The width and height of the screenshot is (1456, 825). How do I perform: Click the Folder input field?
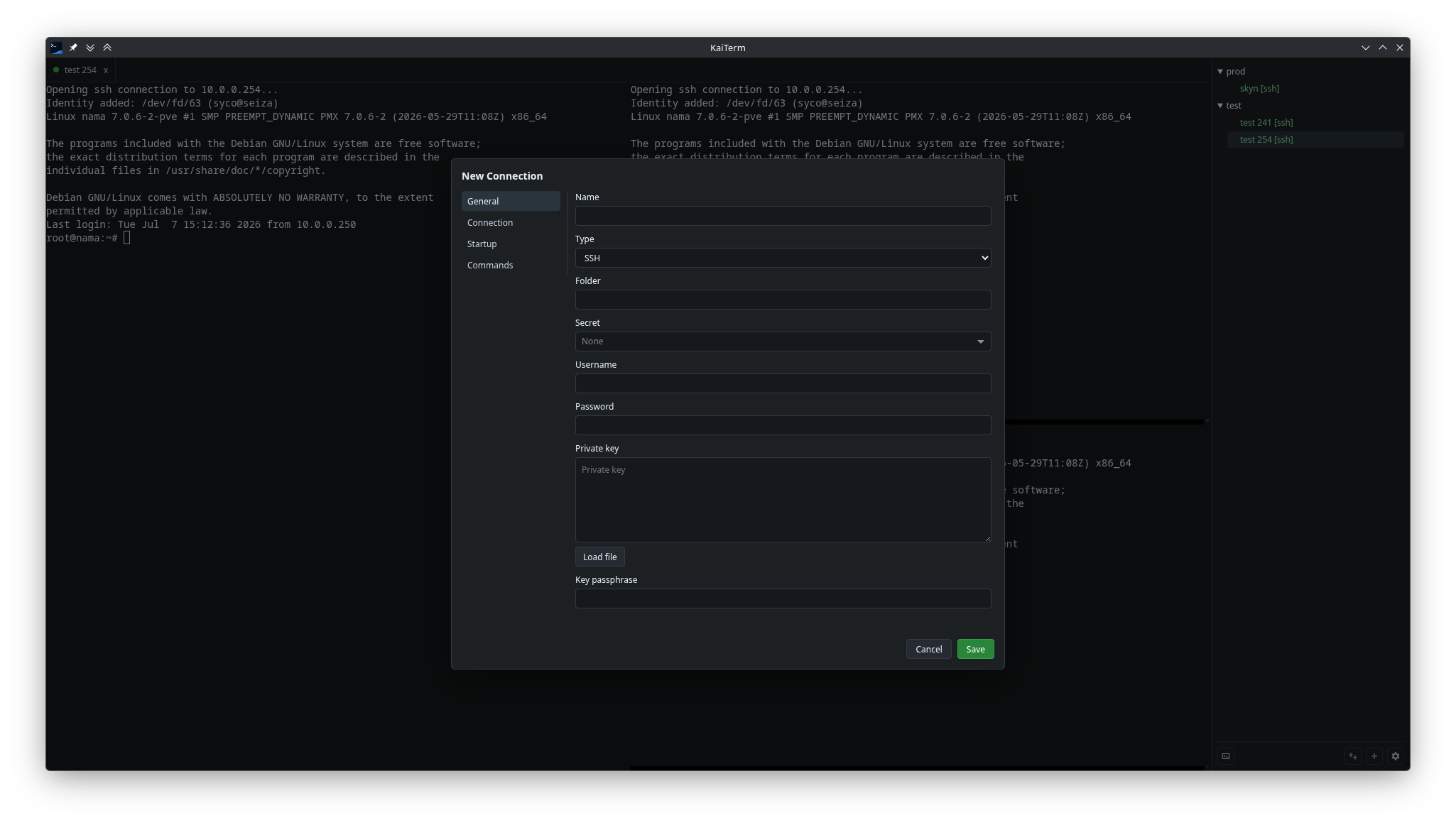point(783,300)
